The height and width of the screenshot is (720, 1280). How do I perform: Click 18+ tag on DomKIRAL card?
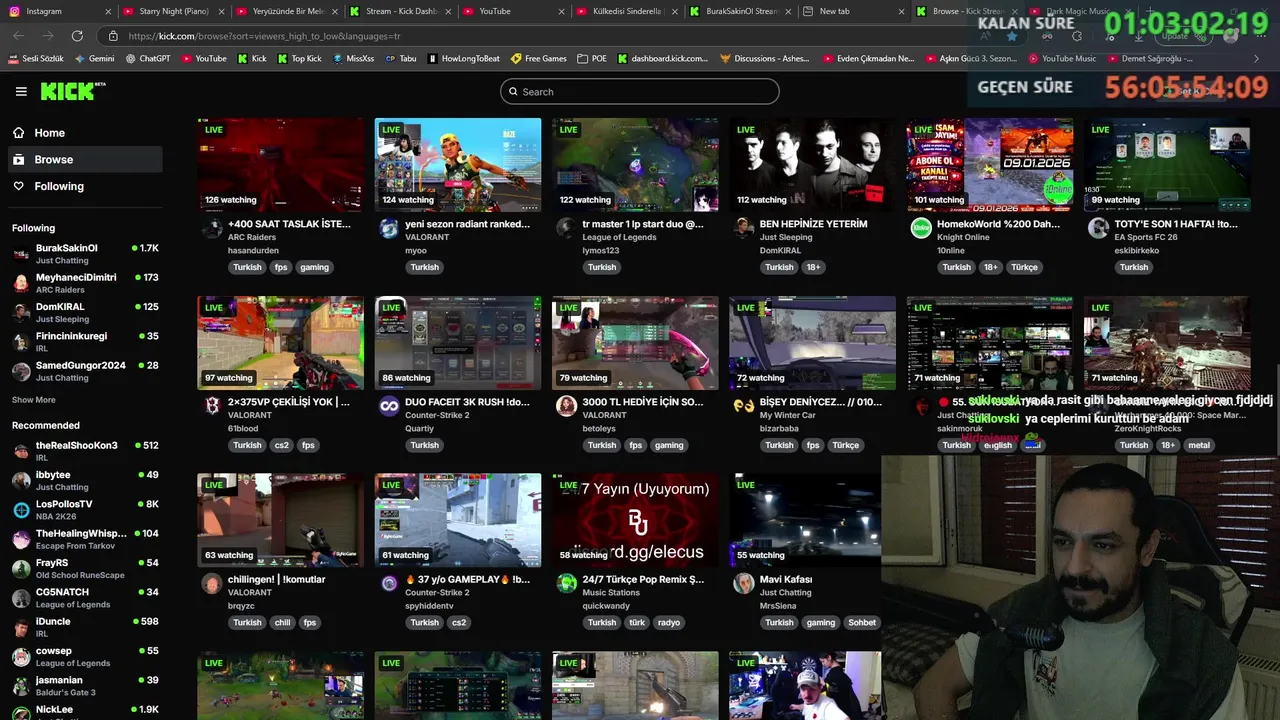click(813, 267)
